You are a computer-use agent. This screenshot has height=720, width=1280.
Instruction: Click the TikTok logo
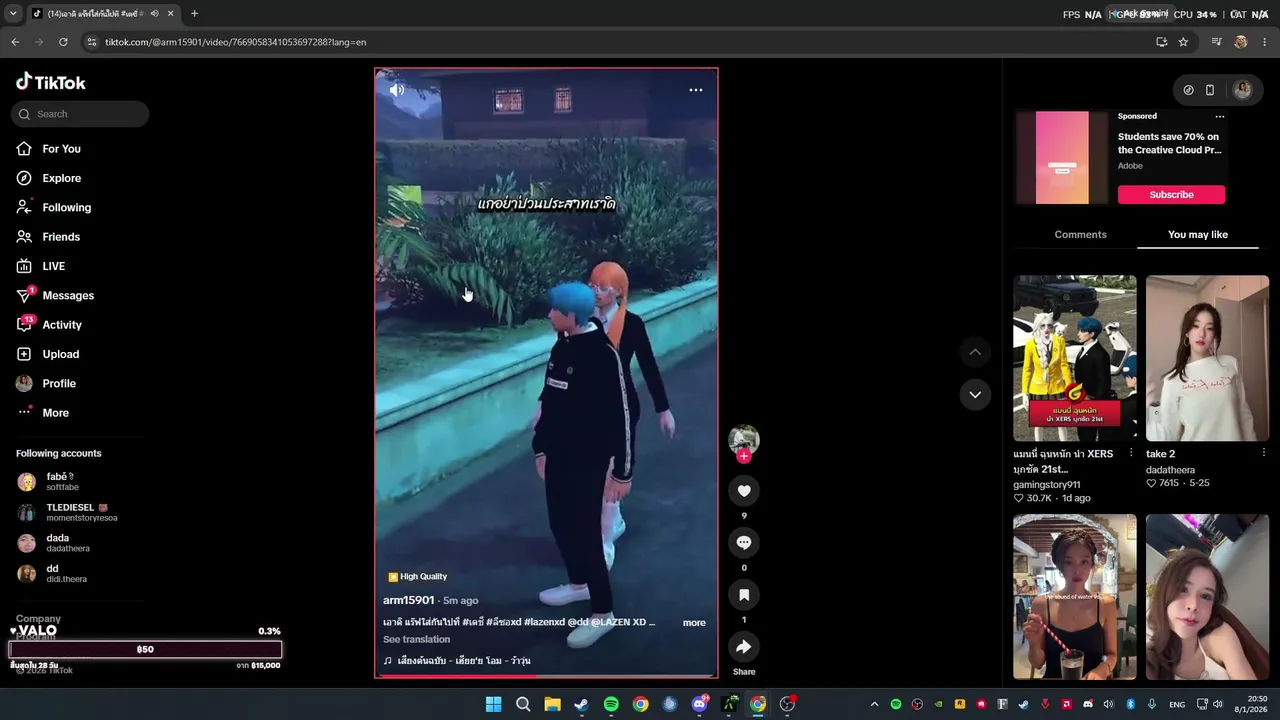(51, 82)
